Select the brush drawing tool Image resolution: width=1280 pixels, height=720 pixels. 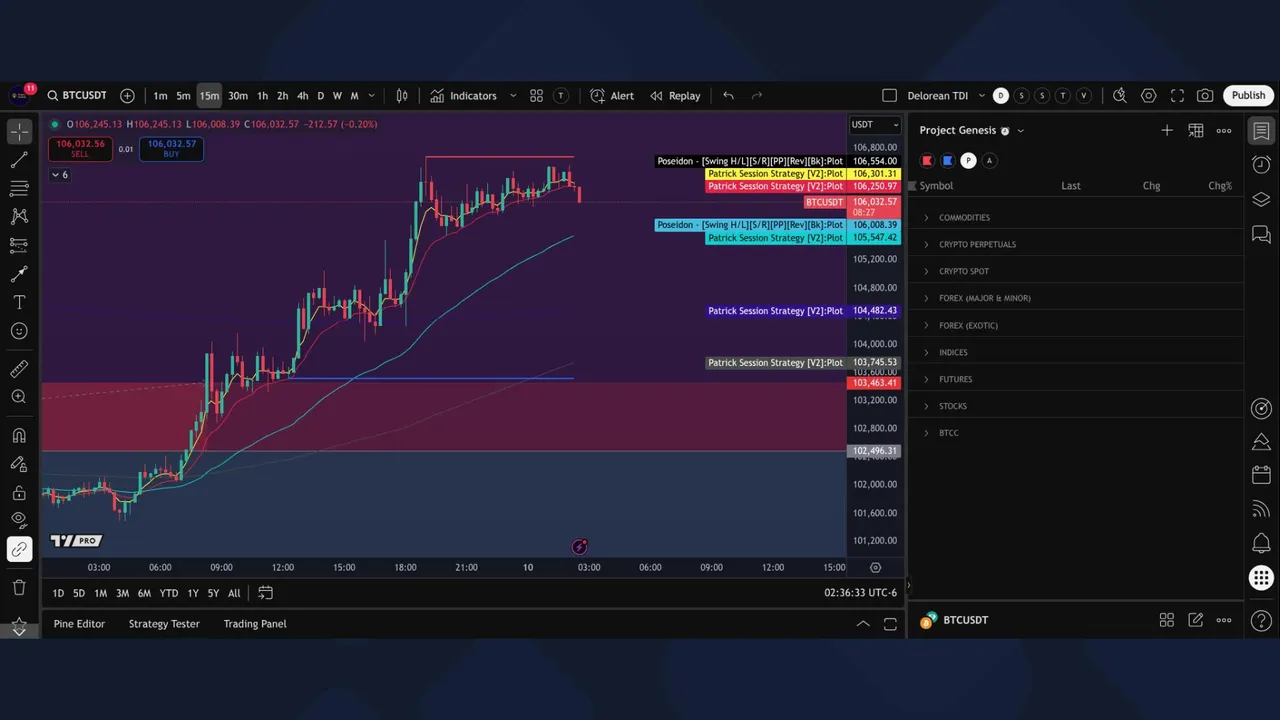[19, 273]
